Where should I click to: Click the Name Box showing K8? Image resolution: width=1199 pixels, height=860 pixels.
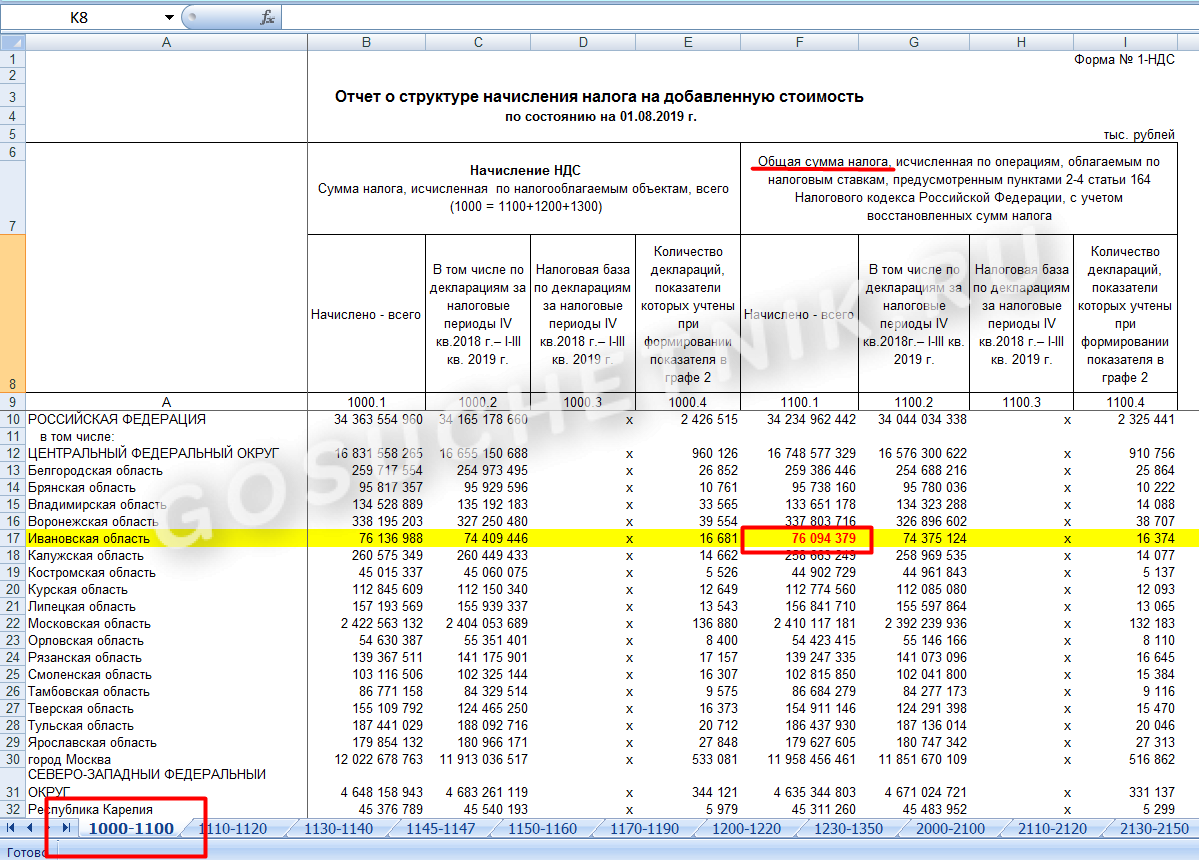pyautogui.click(x=80, y=18)
